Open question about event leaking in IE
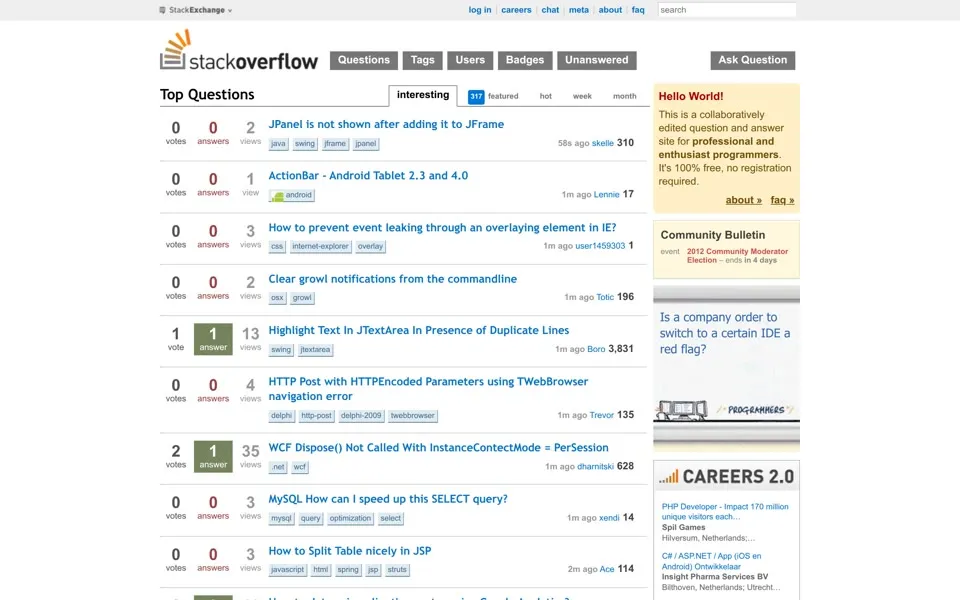Screen dimensions: 960x600 coord(442,228)
